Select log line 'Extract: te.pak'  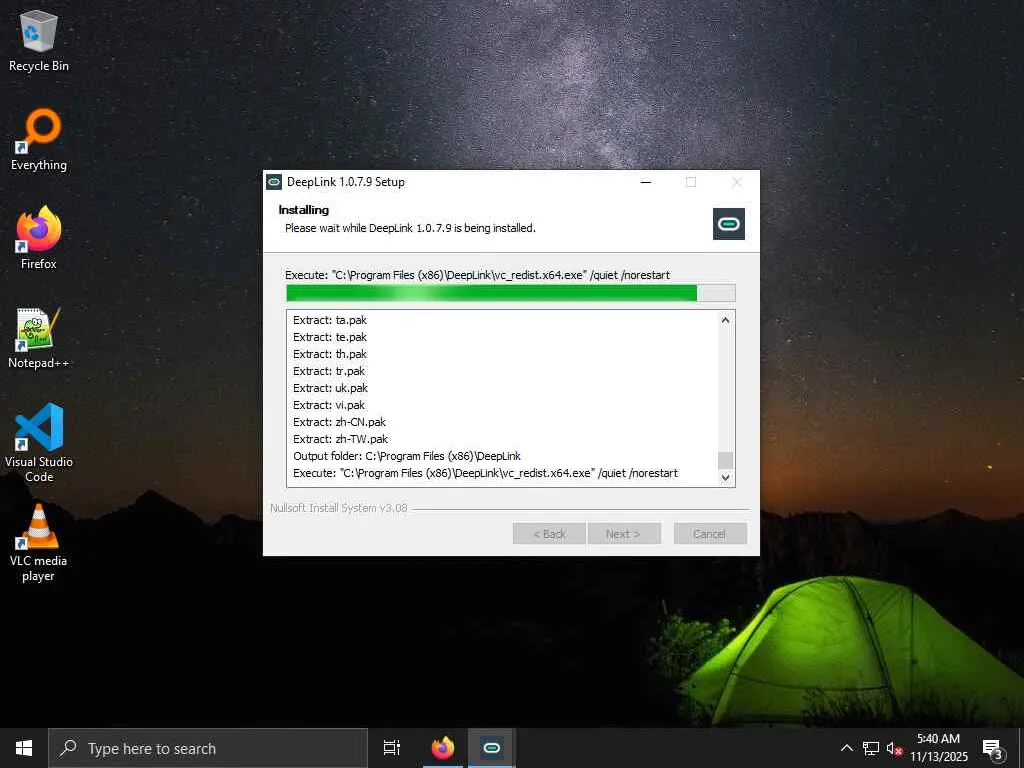tap(330, 337)
